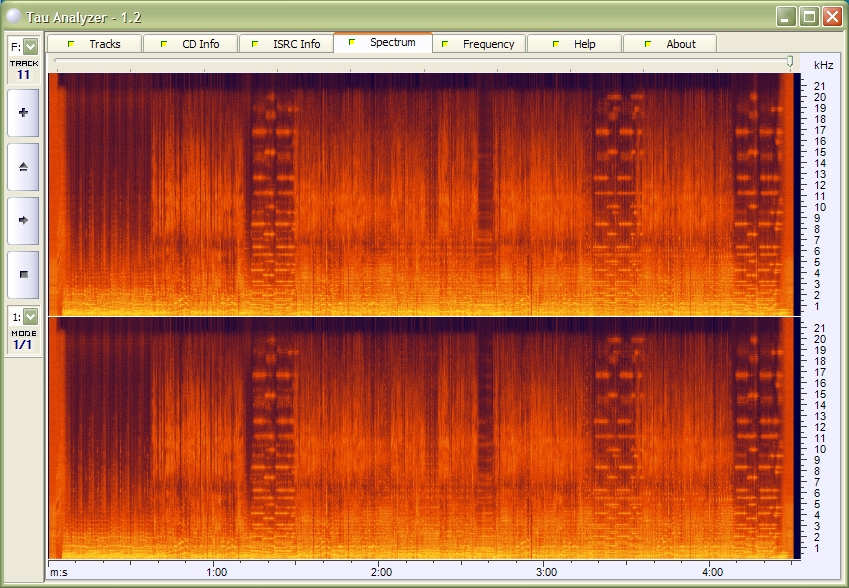Click the stop button

pyautogui.click(x=23, y=275)
